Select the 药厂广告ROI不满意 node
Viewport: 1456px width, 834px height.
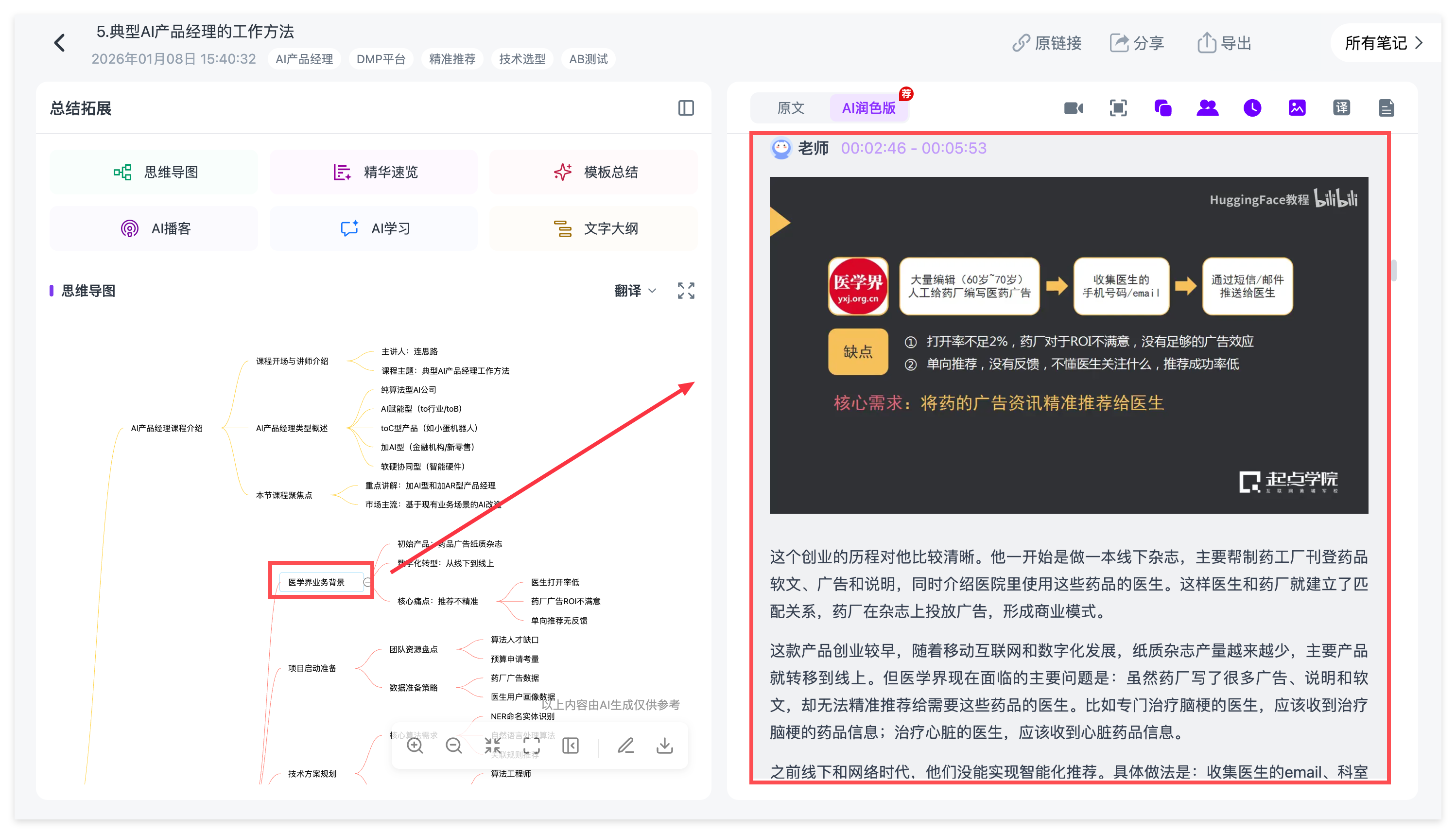coord(565,601)
